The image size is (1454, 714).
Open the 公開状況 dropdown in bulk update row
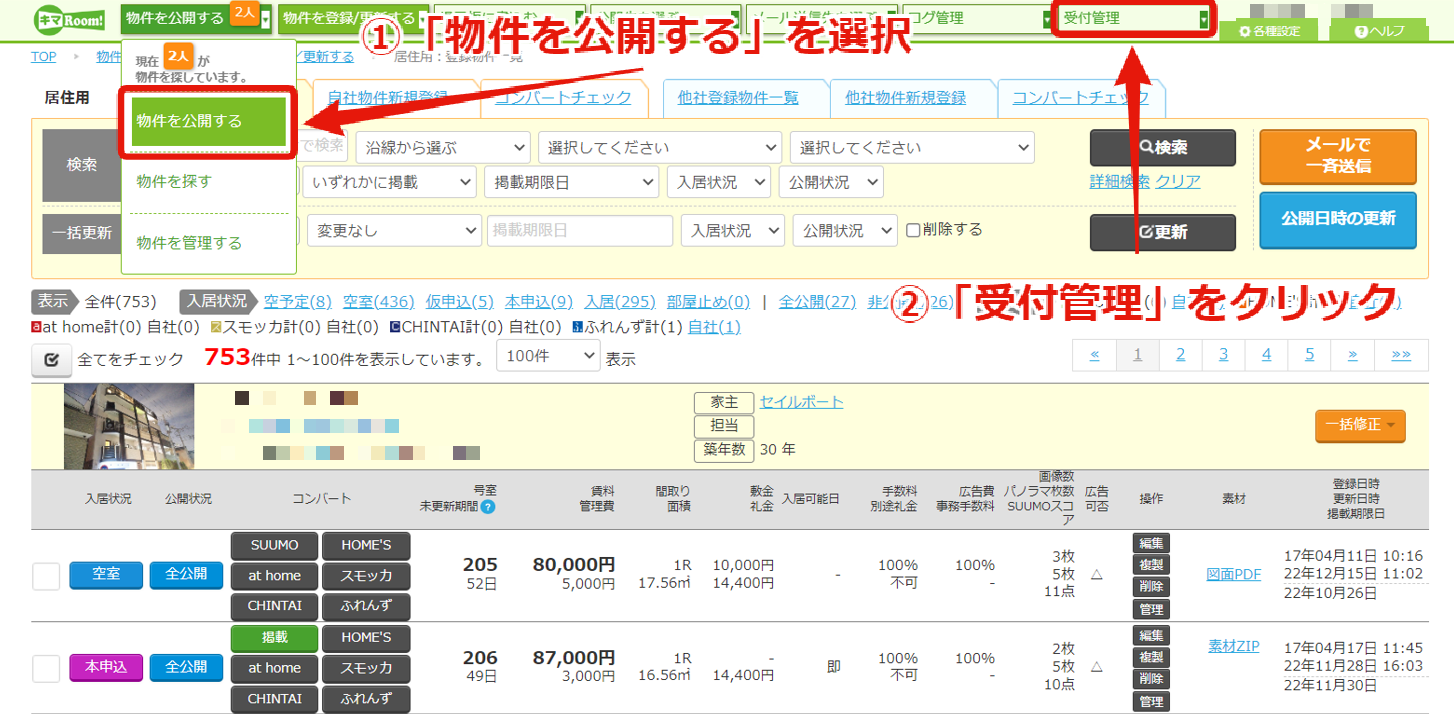click(845, 230)
